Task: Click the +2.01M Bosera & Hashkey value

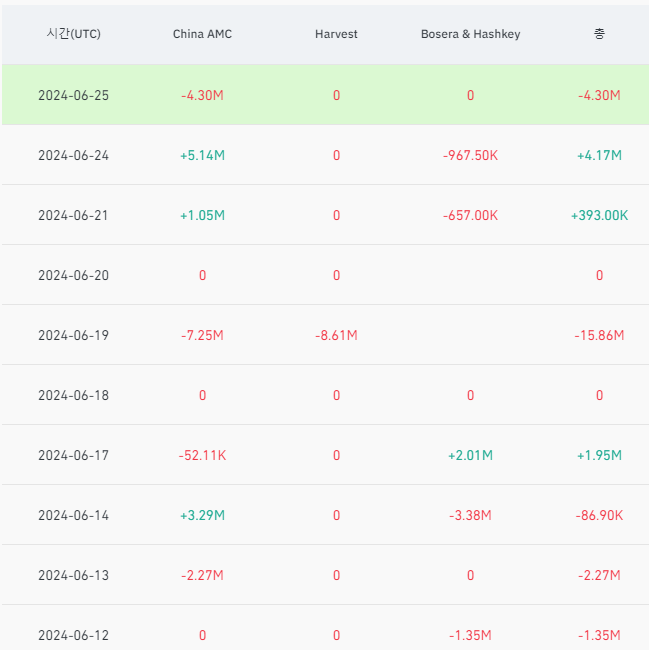Action: 470,455
